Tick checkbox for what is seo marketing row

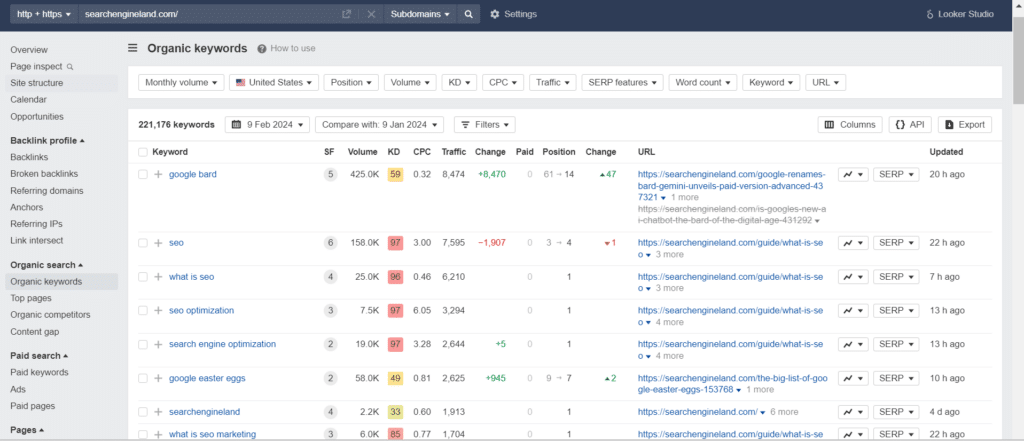click(x=143, y=434)
